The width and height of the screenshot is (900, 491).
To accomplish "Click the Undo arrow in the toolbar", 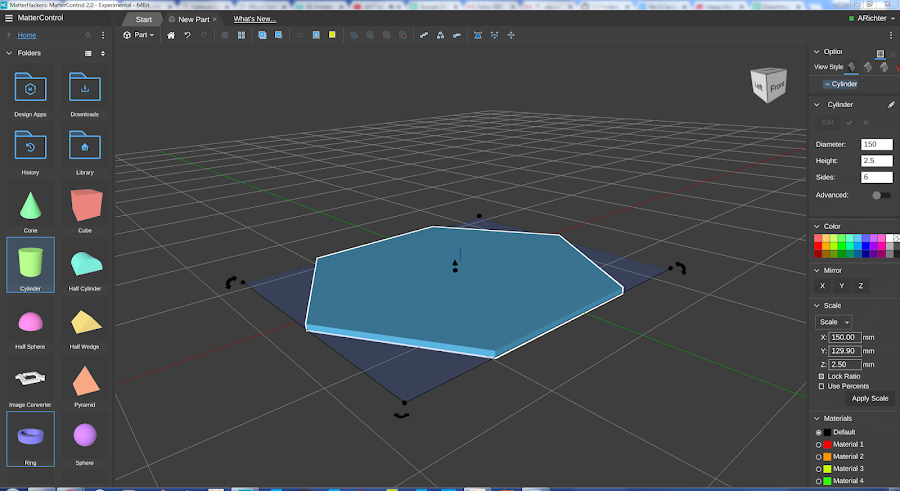I will pos(187,35).
